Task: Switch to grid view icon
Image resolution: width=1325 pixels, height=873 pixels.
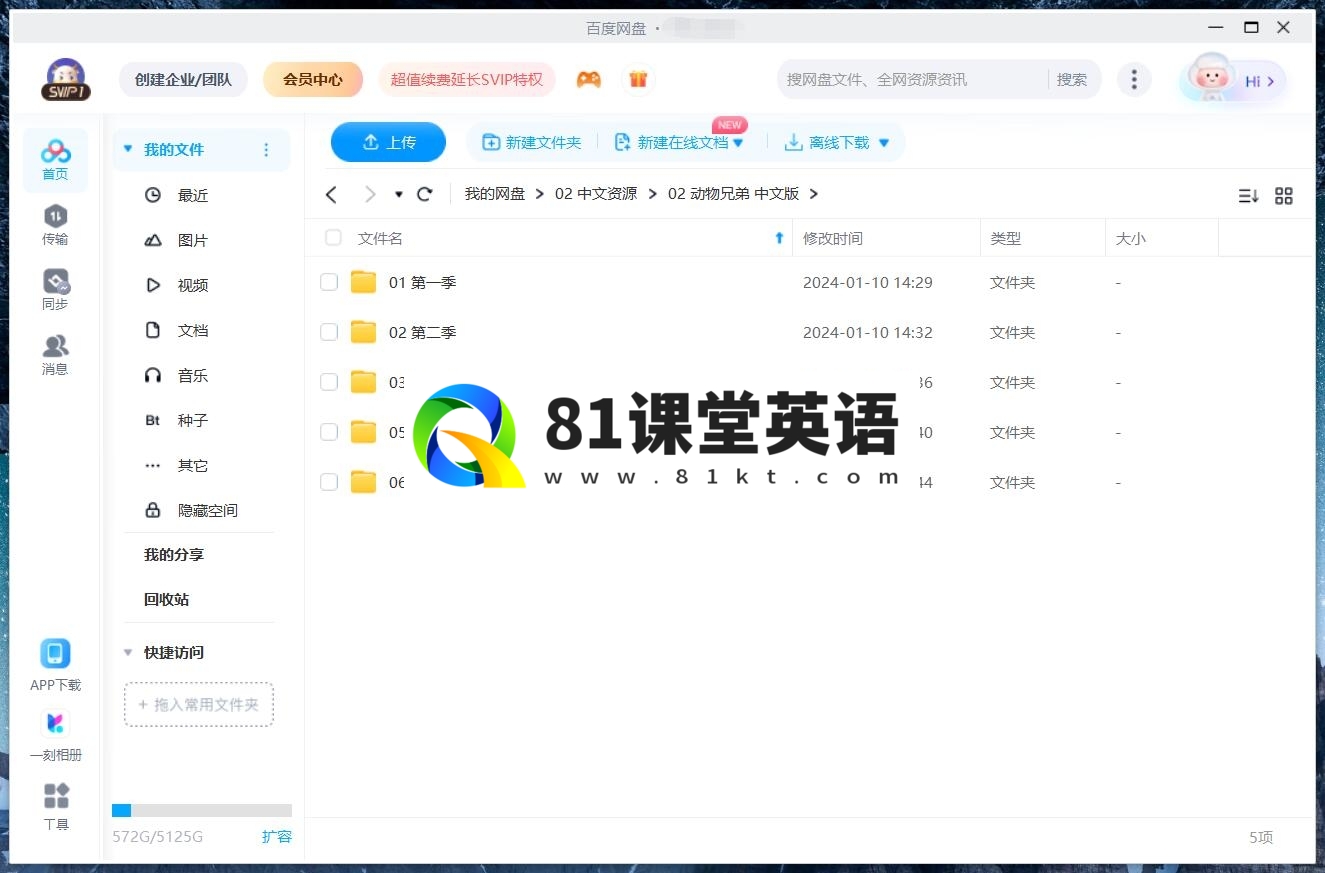Action: click(x=1284, y=196)
